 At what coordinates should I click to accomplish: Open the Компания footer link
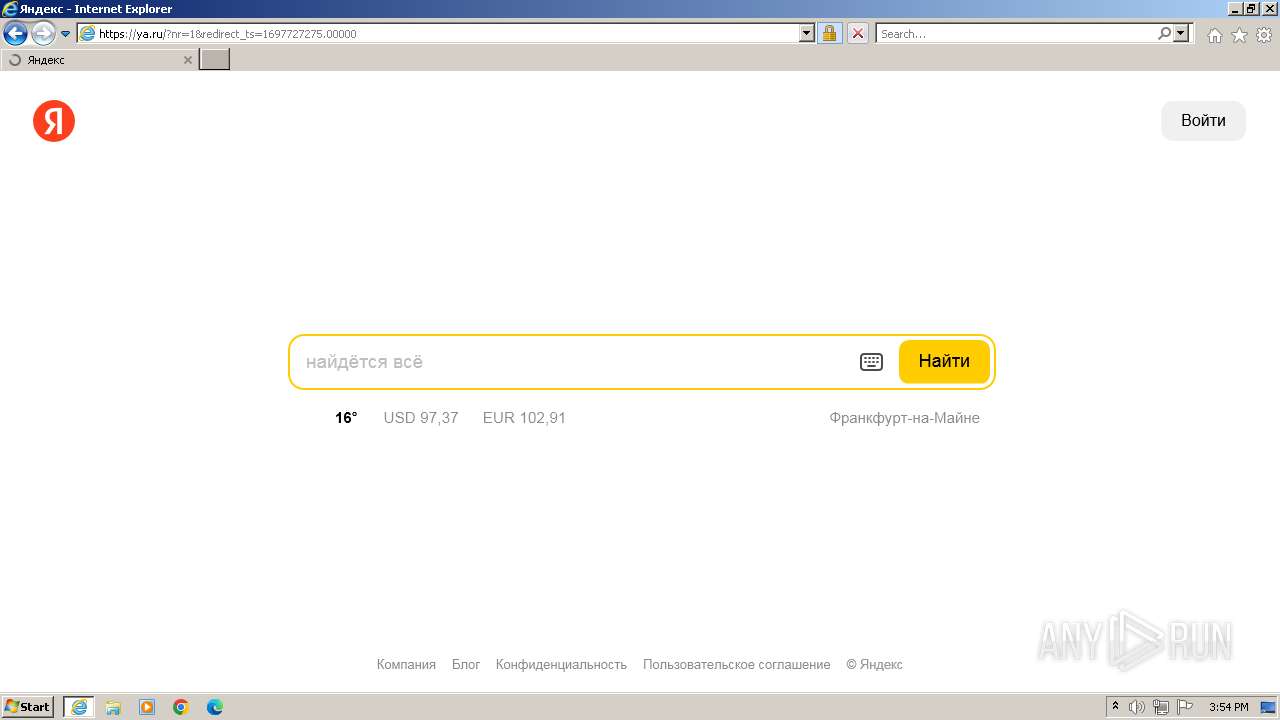[x=406, y=664]
